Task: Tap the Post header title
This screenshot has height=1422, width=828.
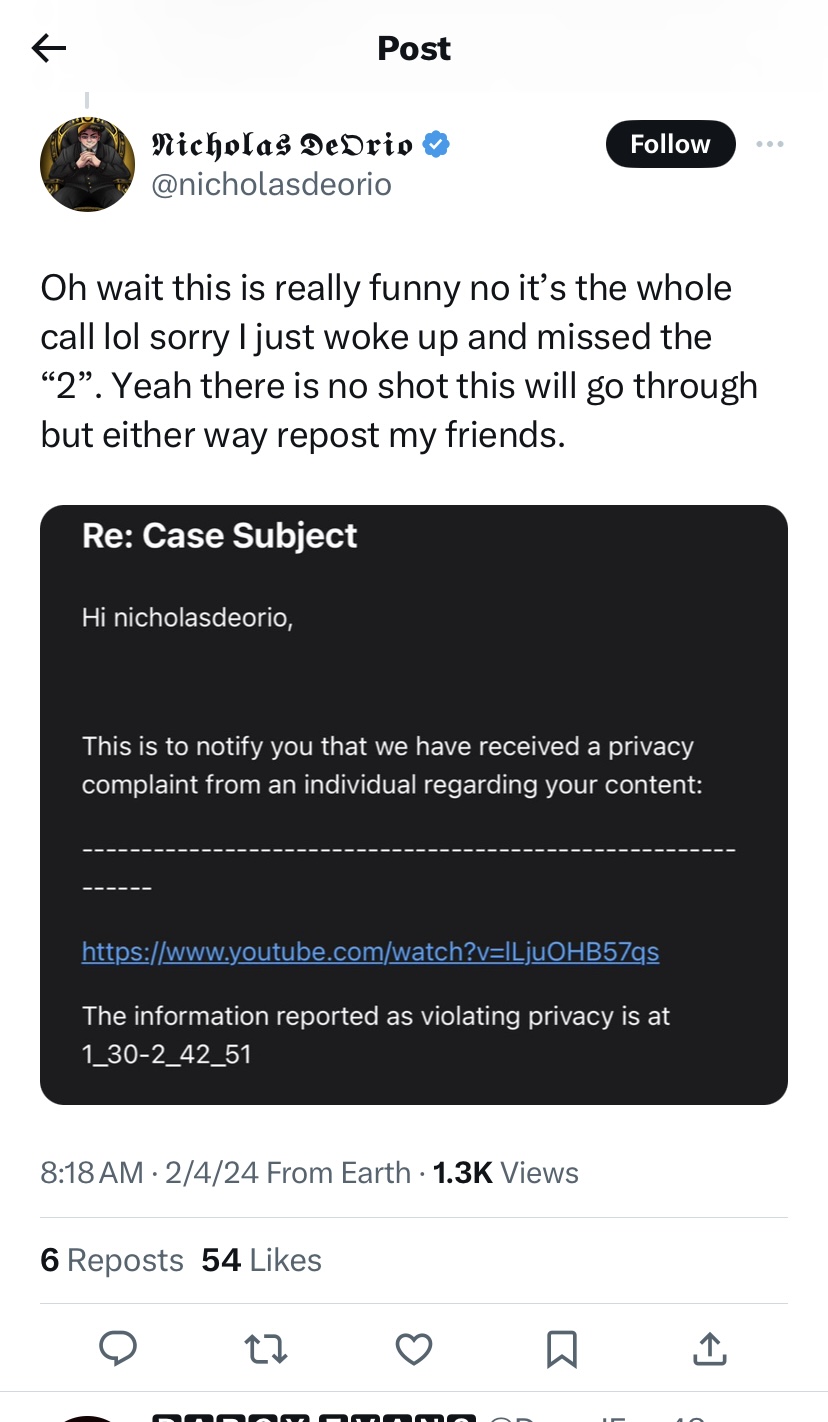Action: [x=414, y=48]
